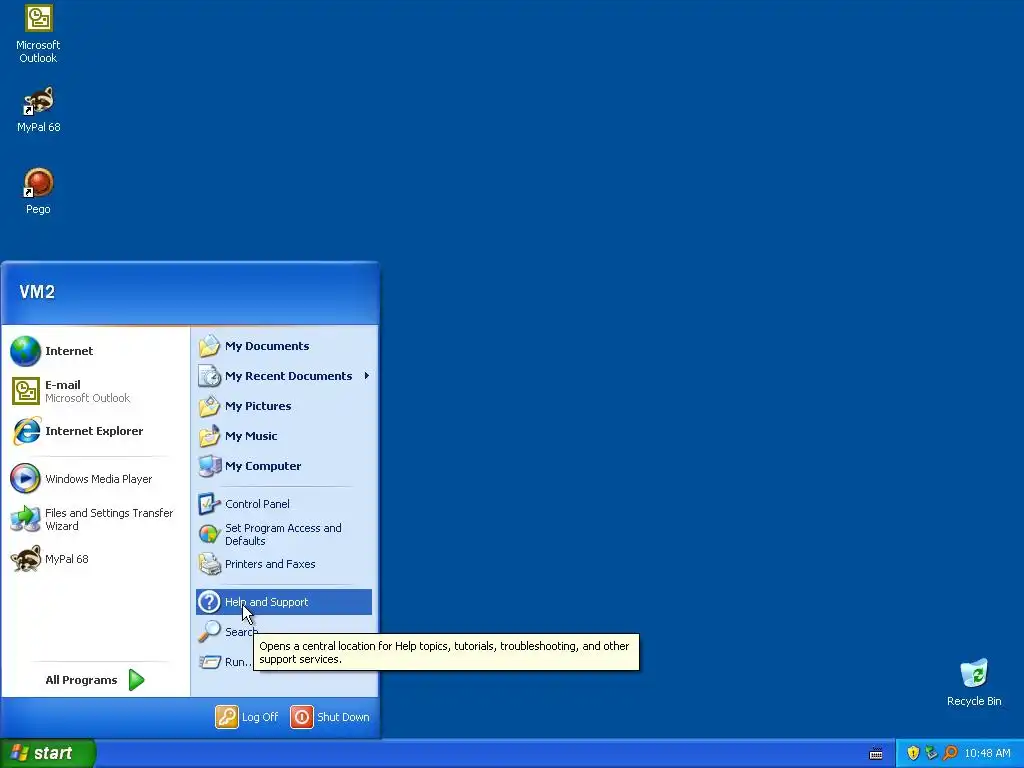Image resolution: width=1024 pixels, height=768 pixels.
Task: Click the Shut Down button
Action: coord(330,717)
